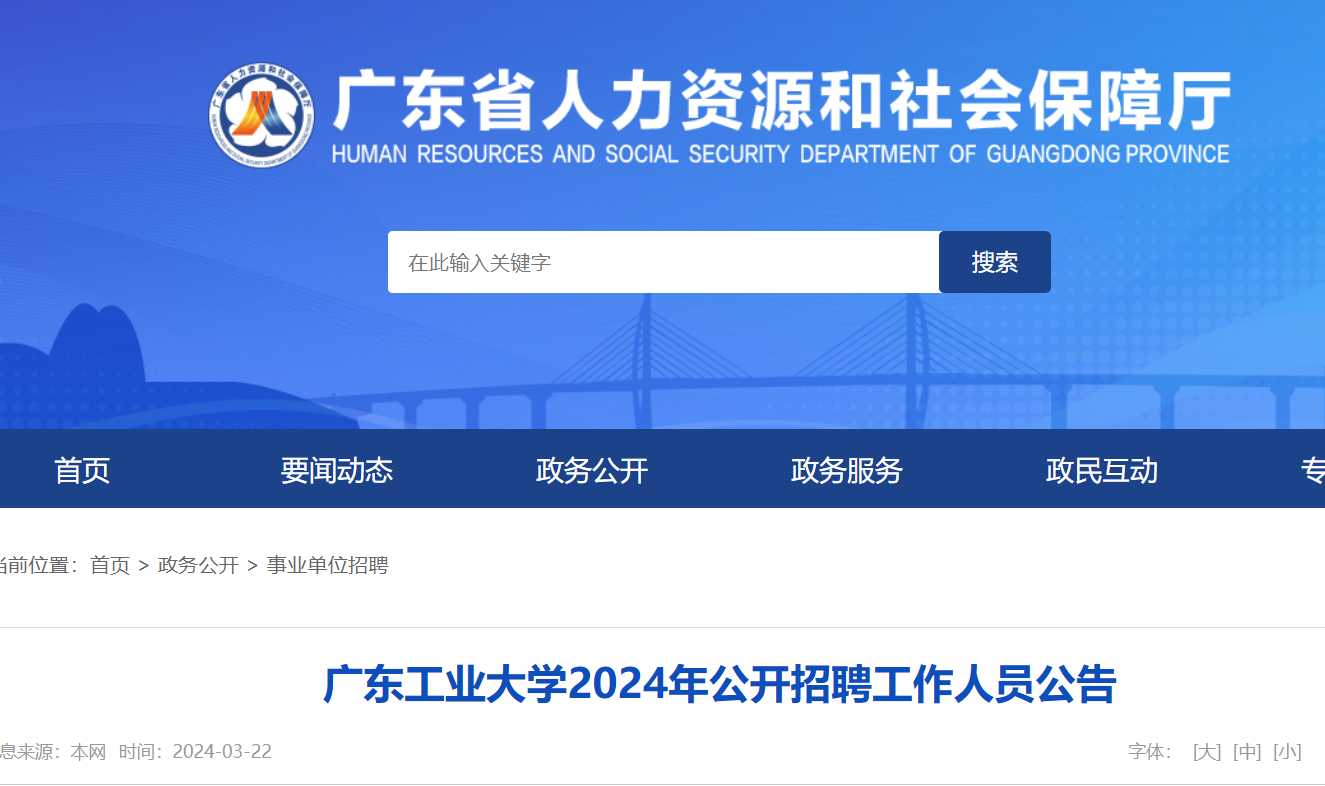
Task: Open the 政民互动 navigation menu item
Action: pos(1102,470)
